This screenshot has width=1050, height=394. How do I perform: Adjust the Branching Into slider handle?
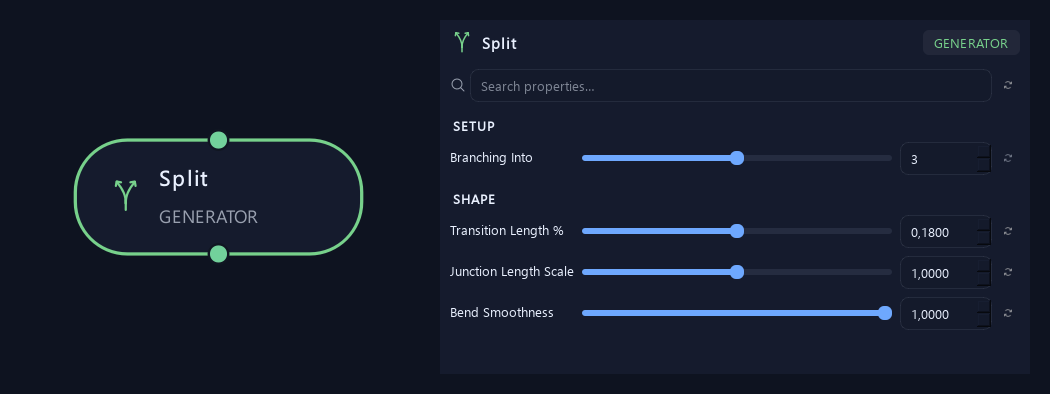click(737, 158)
